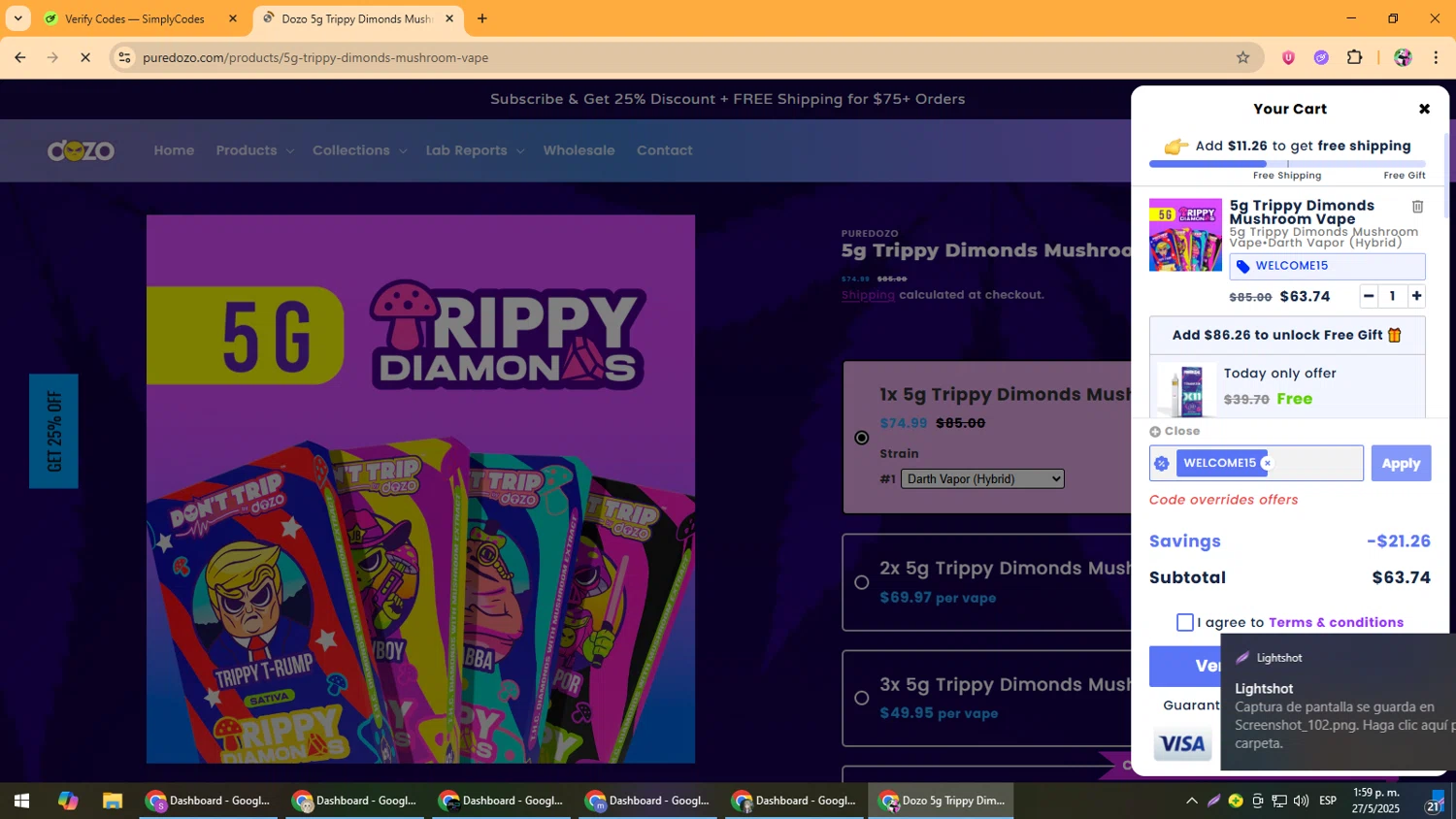Select 3x 5g Trippy Dimonds radio option

861,698
